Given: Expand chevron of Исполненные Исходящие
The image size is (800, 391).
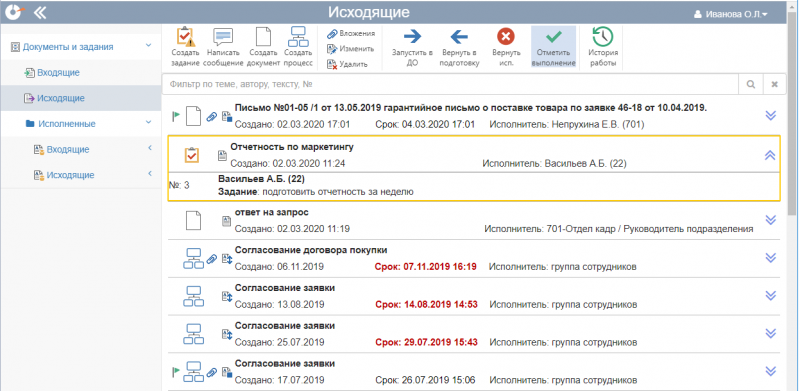Looking at the screenshot, I should 150,174.
